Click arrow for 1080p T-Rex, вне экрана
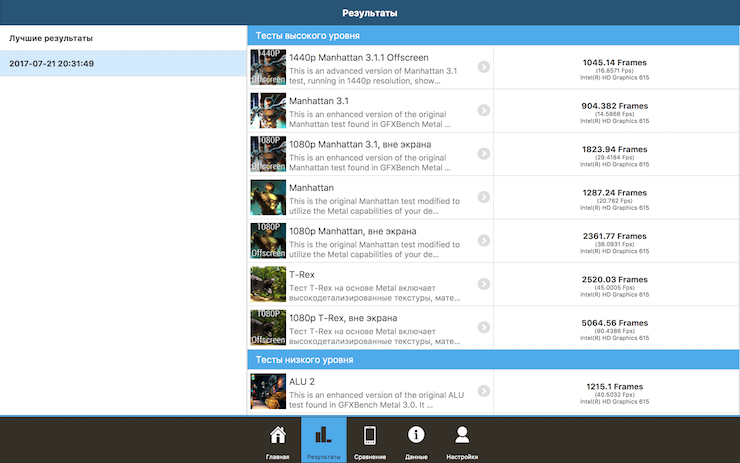This screenshot has height=463, width=740. (x=483, y=327)
